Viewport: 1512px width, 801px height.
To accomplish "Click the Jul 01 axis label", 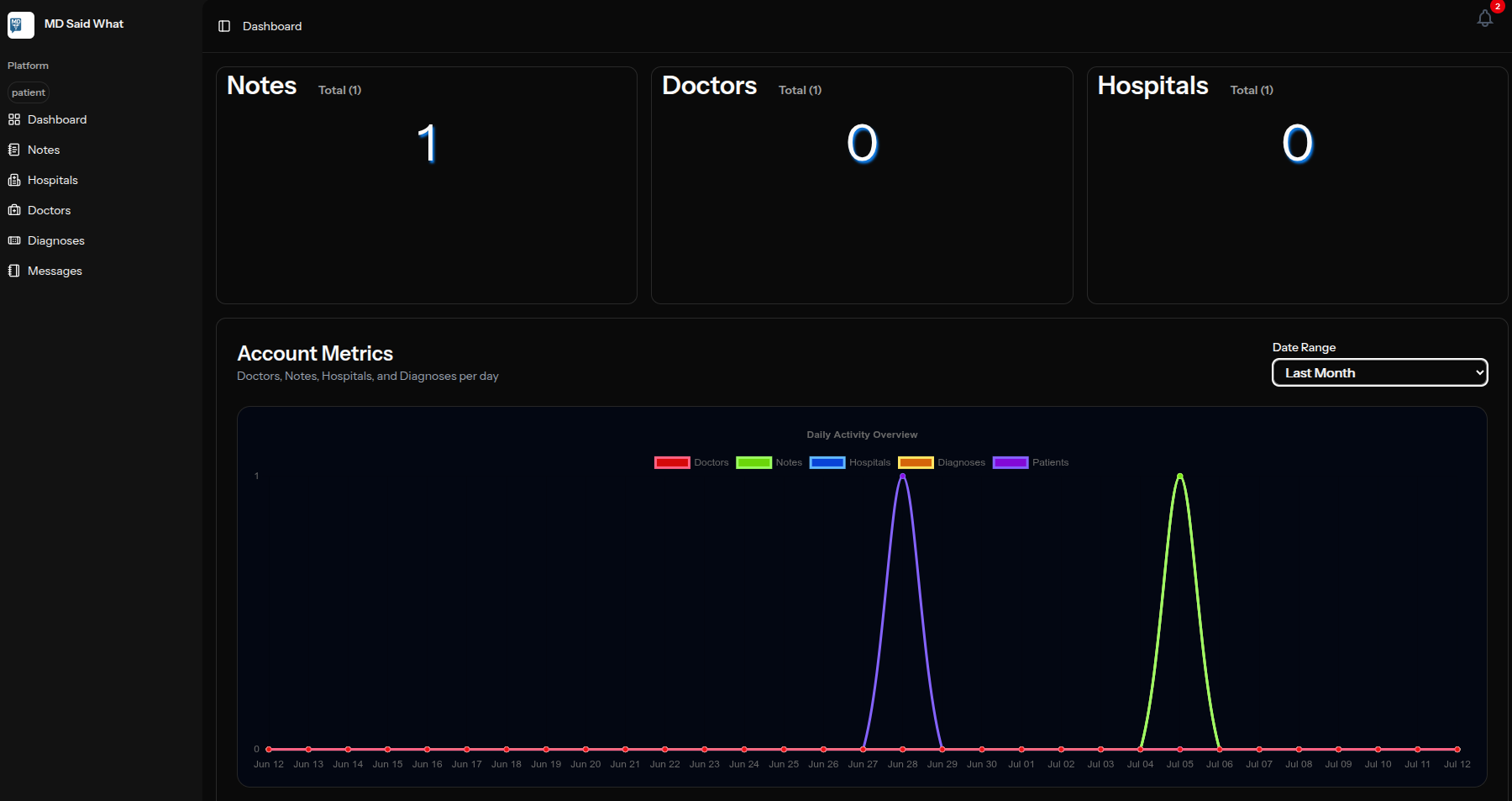I will point(1021,764).
